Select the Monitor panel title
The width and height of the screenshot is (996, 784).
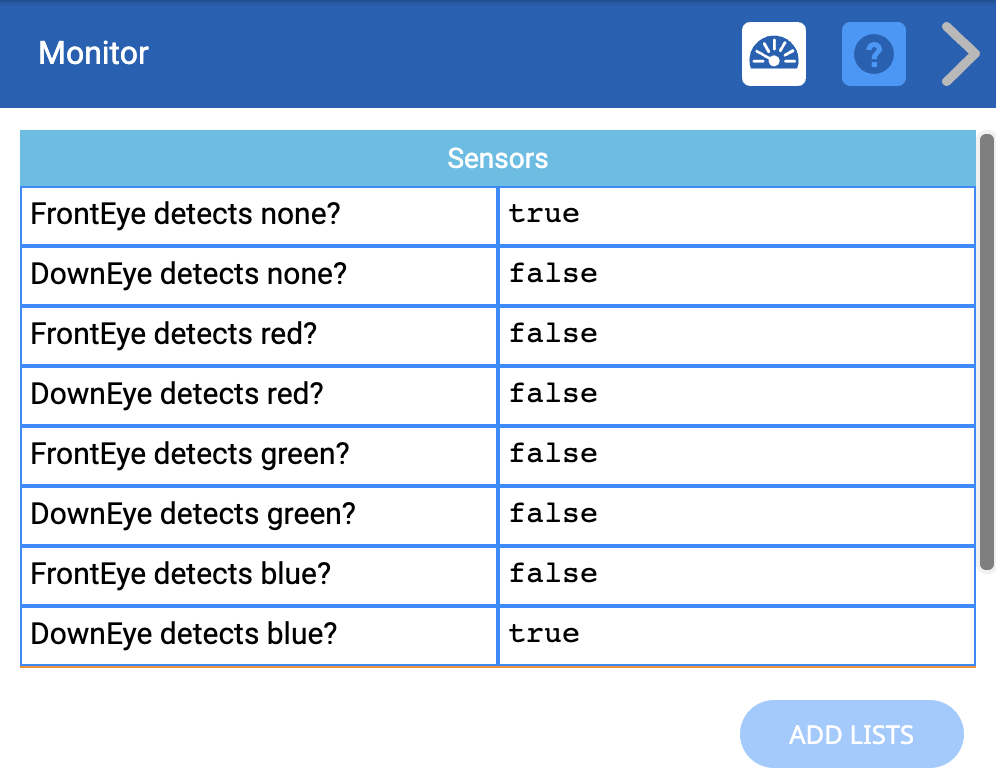tap(93, 53)
